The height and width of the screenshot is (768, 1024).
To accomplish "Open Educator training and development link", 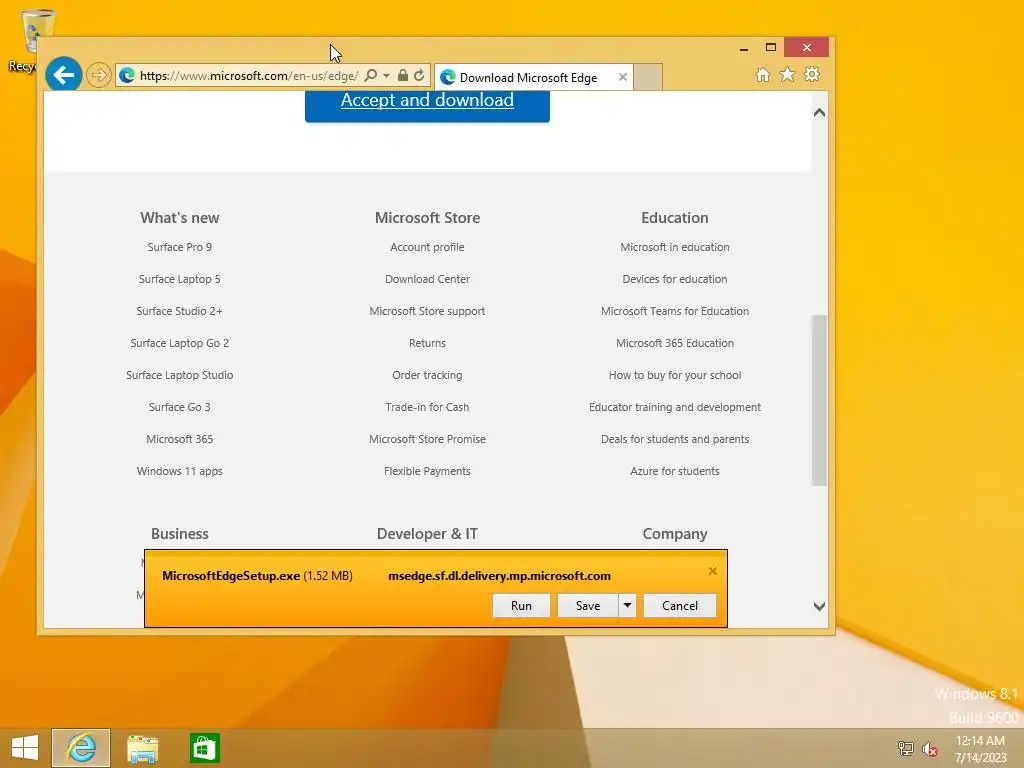I will coord(675,407).
